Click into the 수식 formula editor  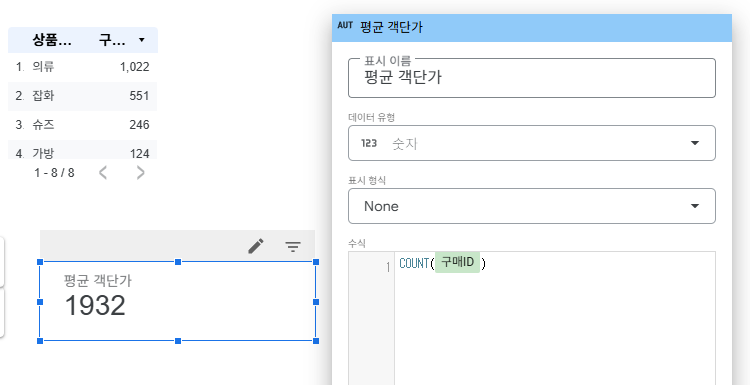click(x=555, y=318)
